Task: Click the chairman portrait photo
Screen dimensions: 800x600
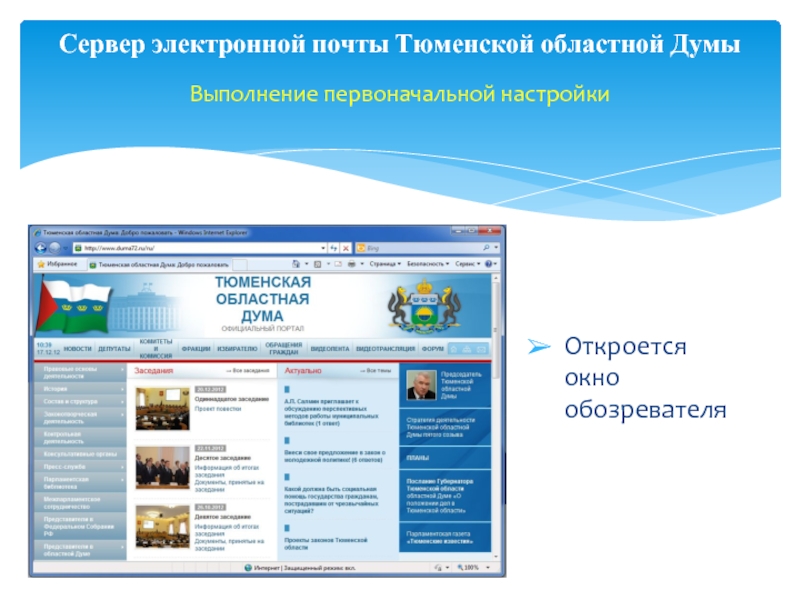Action: pos(421,385)
